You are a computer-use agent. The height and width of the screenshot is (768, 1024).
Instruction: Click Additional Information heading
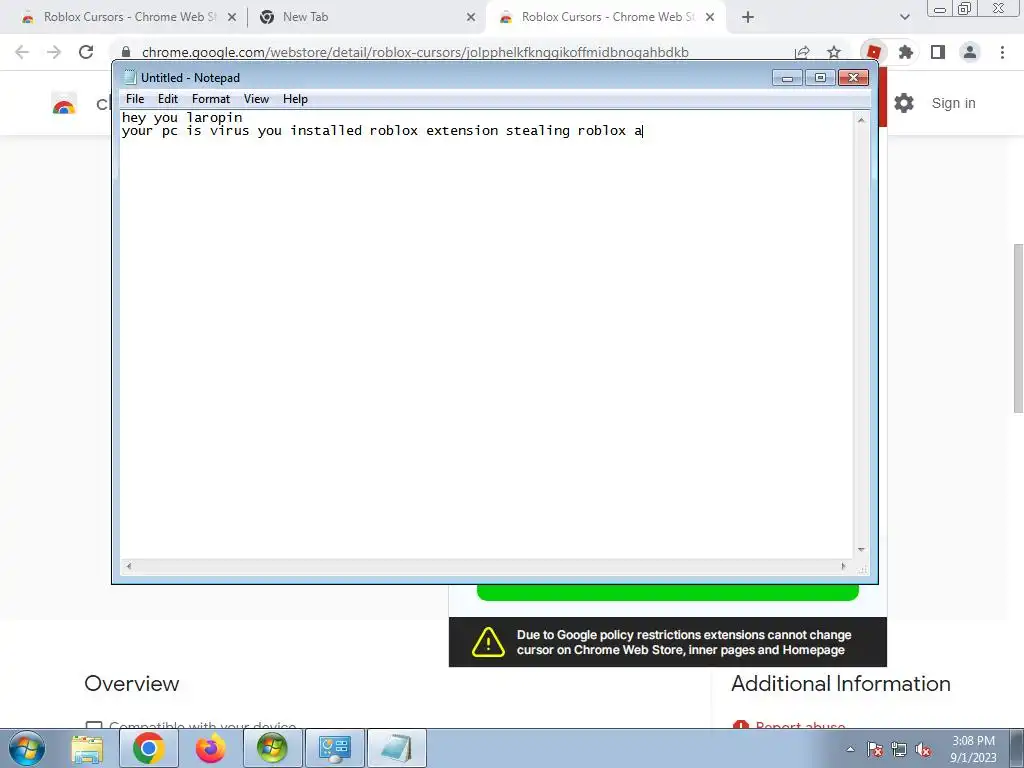pyautogui.click(x=840, y=683)
